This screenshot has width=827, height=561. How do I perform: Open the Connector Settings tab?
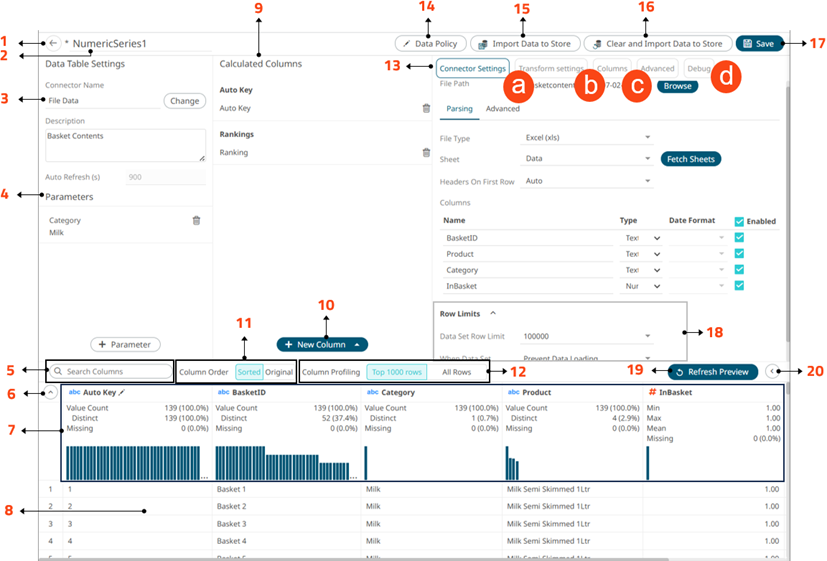coord(473,69)
